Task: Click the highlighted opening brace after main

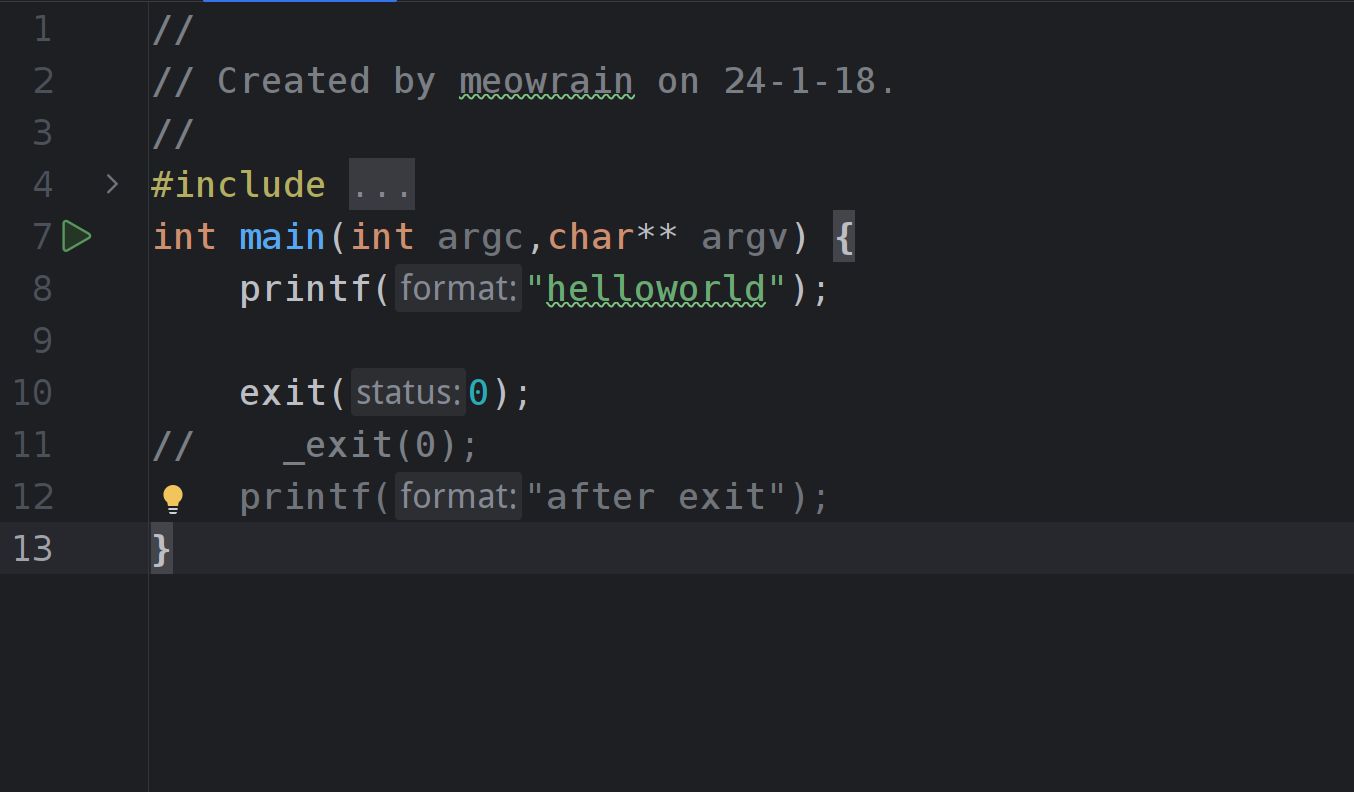Action: 844,238
